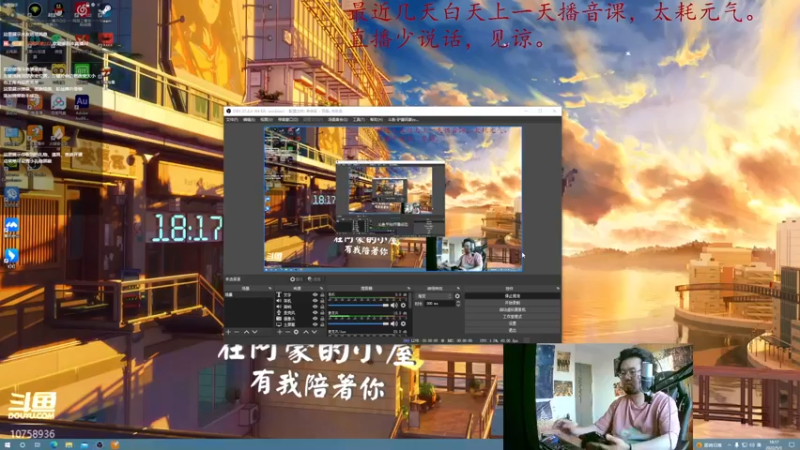800x450 pixels.
Task: Open Adobe Audition desktop shortcut
Action: (x=82, y=104)
